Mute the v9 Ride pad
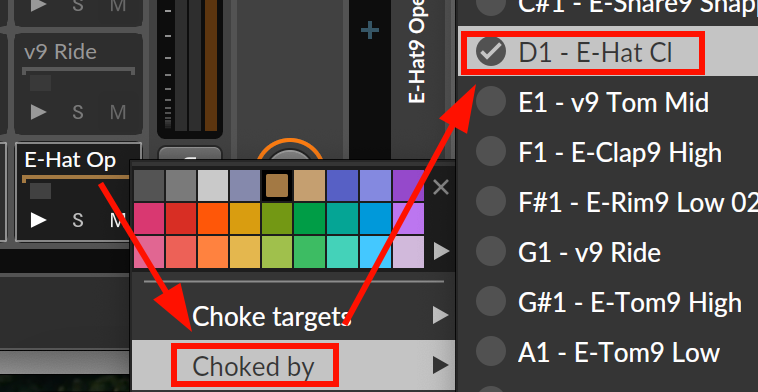The image size is (758, 392). (x=118, y=112)
